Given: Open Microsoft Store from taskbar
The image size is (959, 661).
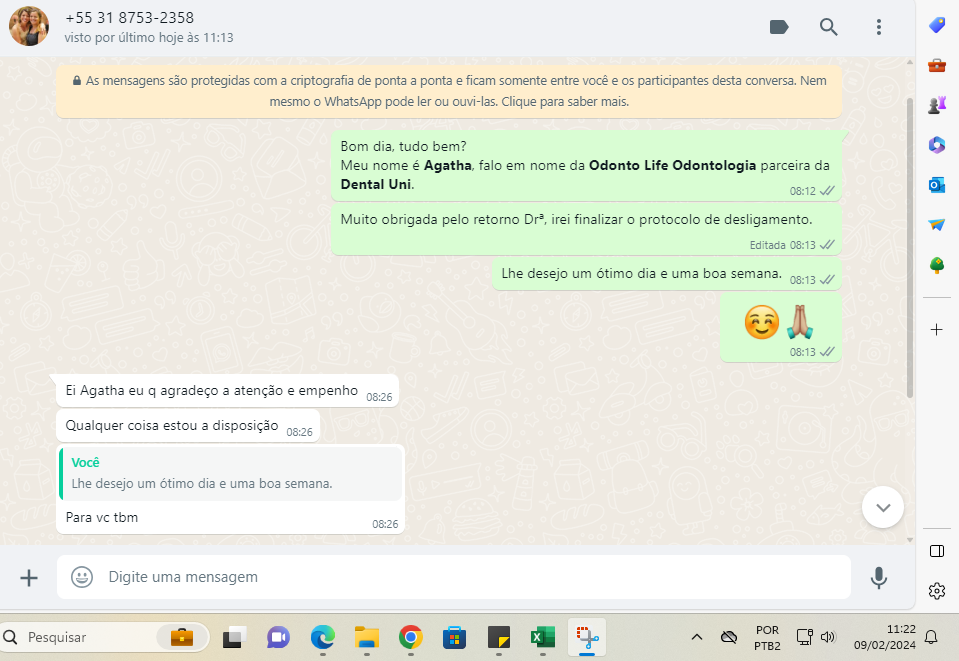Looking at the screenshot, I should [x=454, y=637].
